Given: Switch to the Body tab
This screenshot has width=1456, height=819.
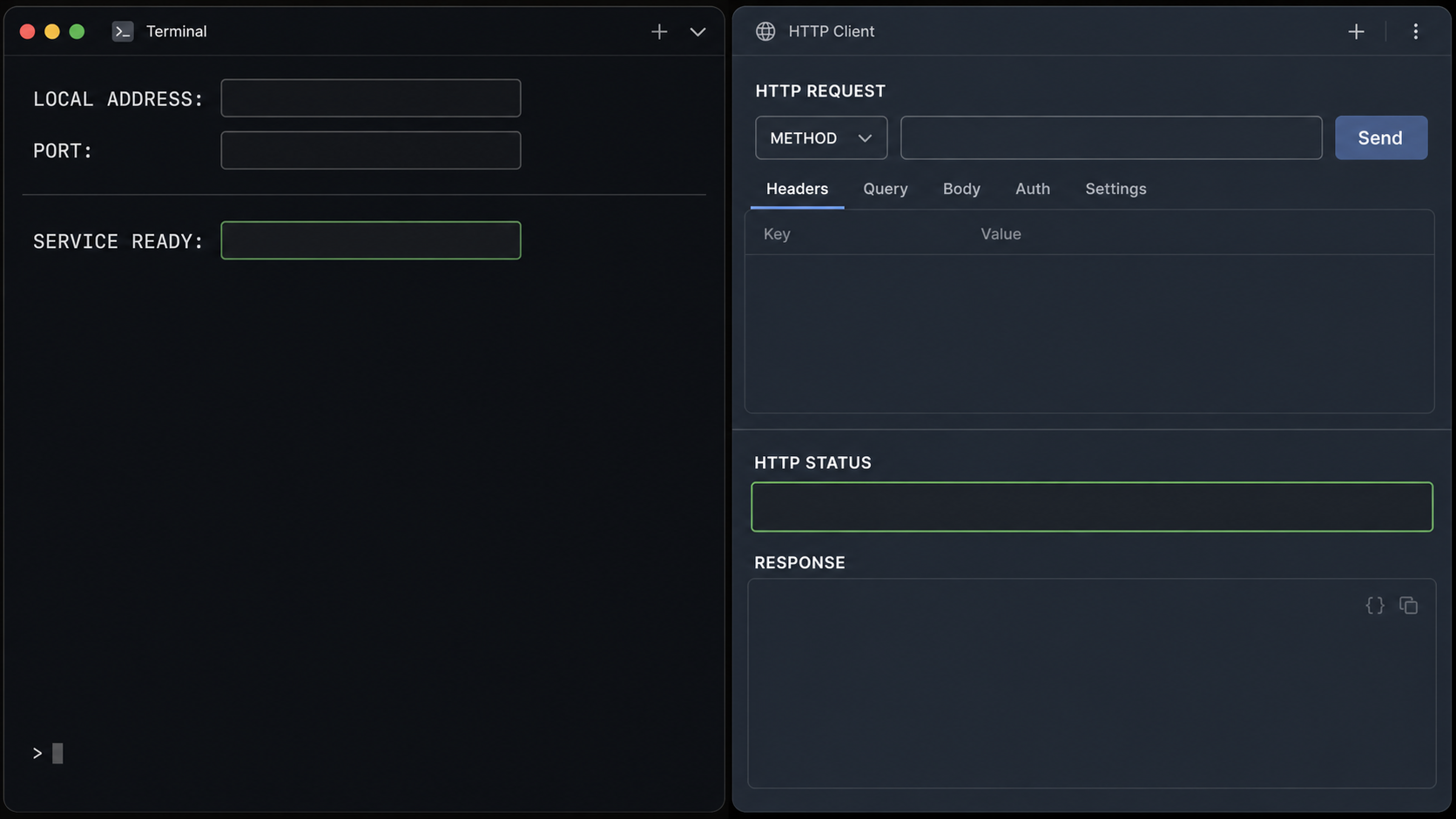Looking at the screenshot, I should pos(961,189).
